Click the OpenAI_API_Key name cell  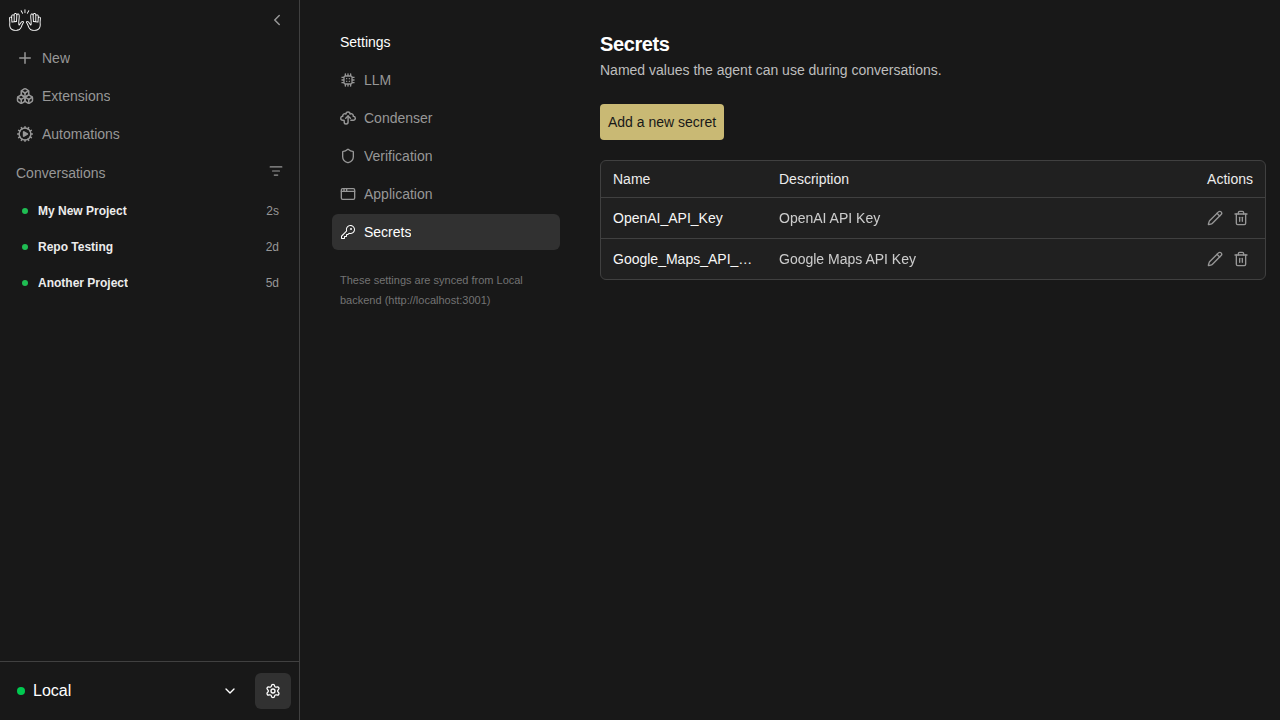click(668, 218)
